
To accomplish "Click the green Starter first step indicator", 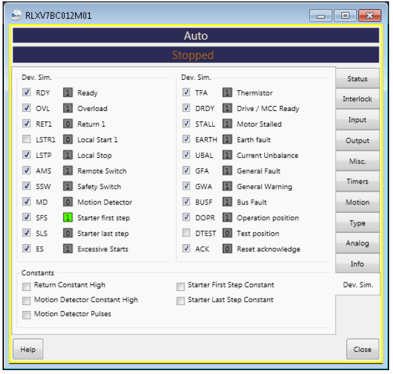I will [x=68, y=218].
